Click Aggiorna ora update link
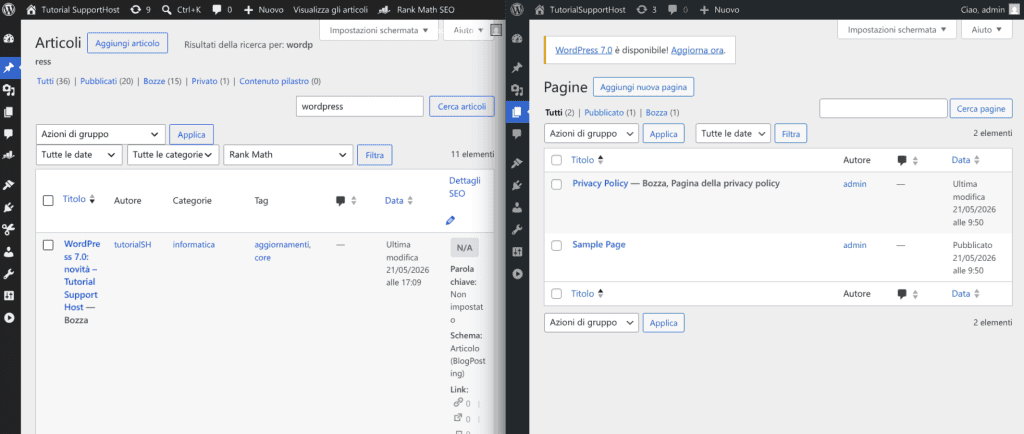 (697, 50)
